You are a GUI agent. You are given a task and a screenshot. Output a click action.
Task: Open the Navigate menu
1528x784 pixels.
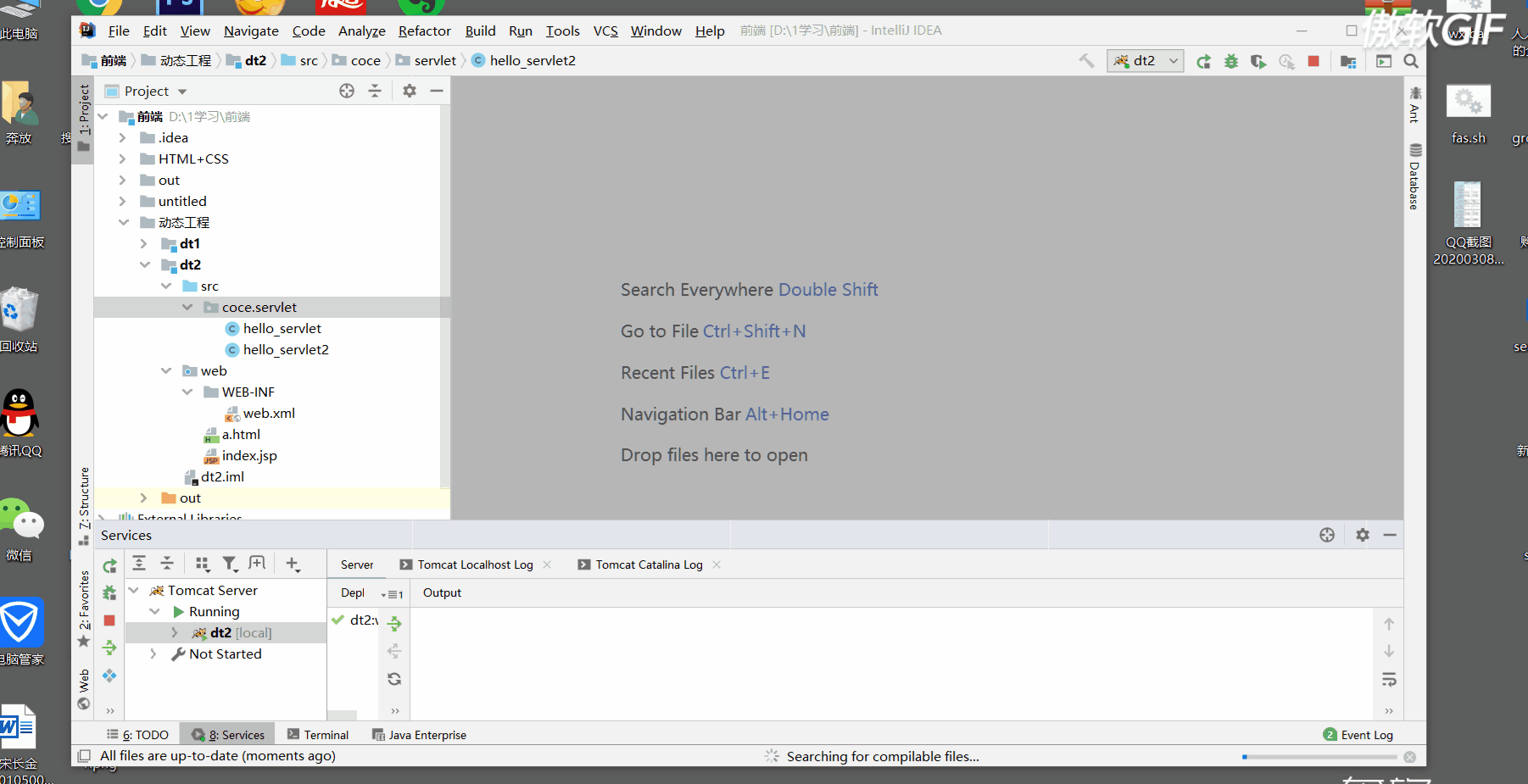click(x=251, y=31)
